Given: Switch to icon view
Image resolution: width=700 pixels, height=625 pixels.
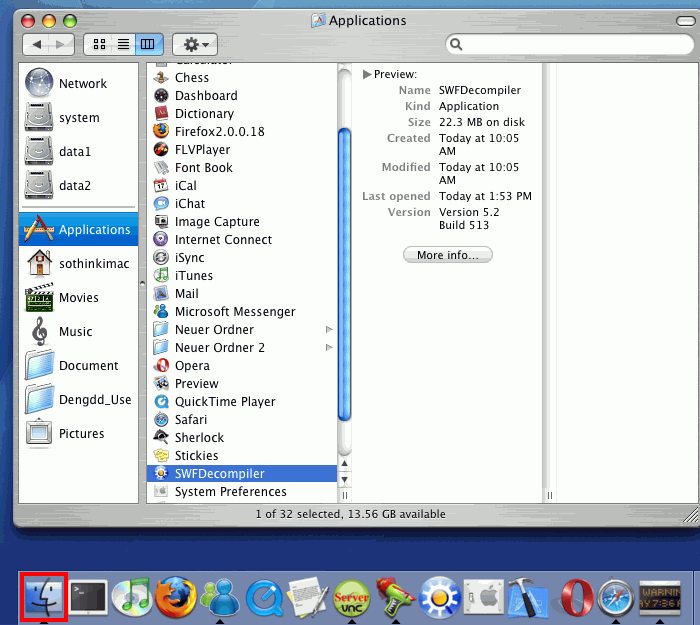Looking at the screenshot, I should point(99,44).
